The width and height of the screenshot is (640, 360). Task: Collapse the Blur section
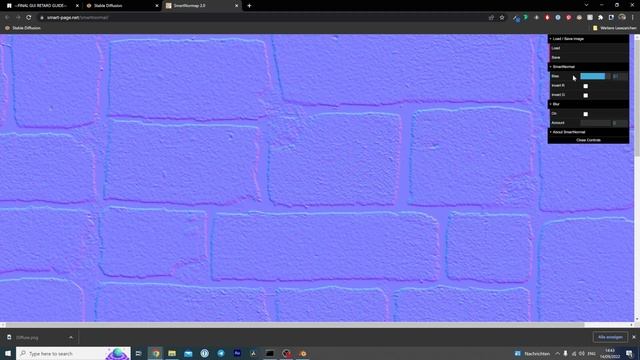(x=588, y=104)
